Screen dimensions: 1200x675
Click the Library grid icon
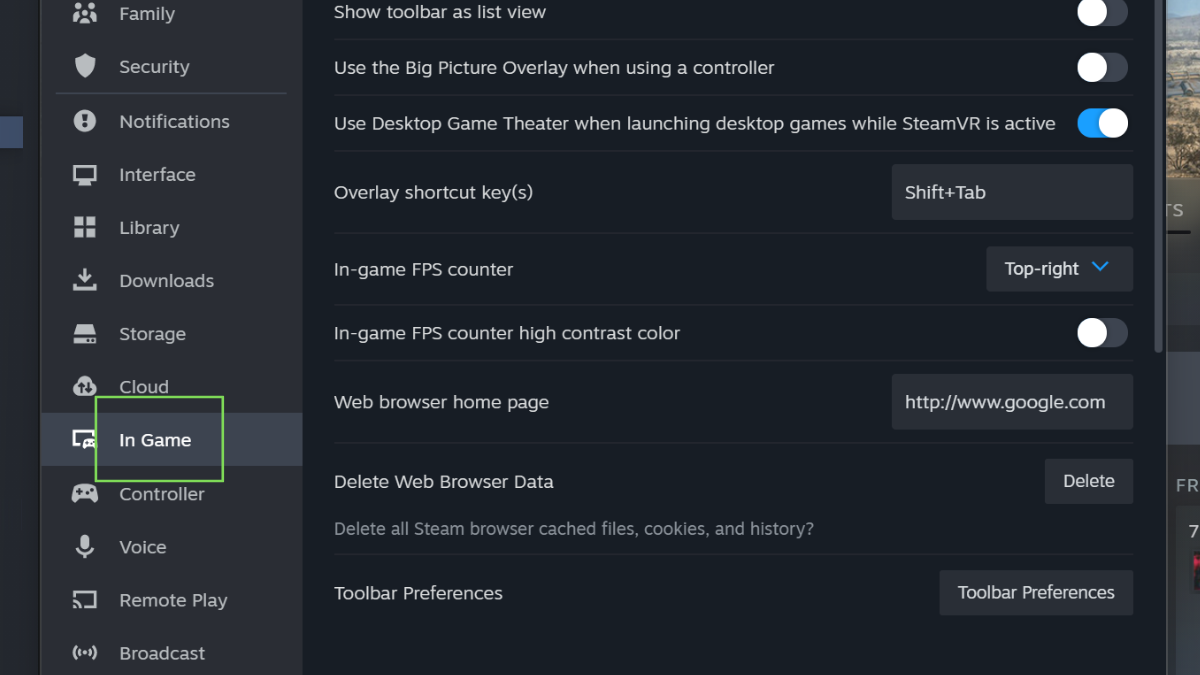click(85, 228)
